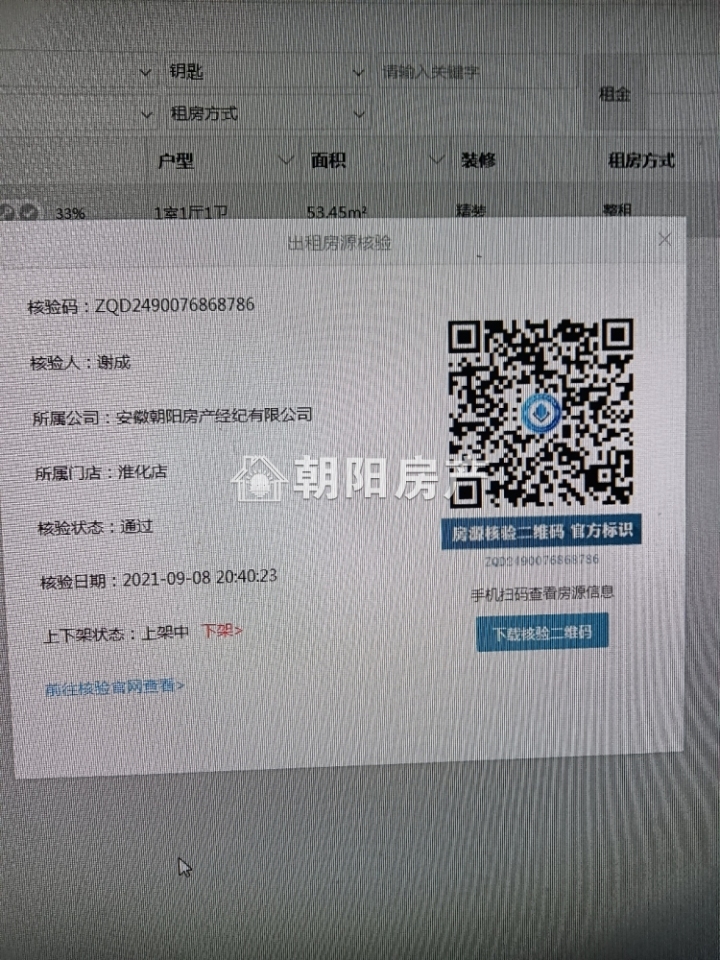Click the 房源核验二维码 官方标识 banner
The image size is (720, 960).
541,531
